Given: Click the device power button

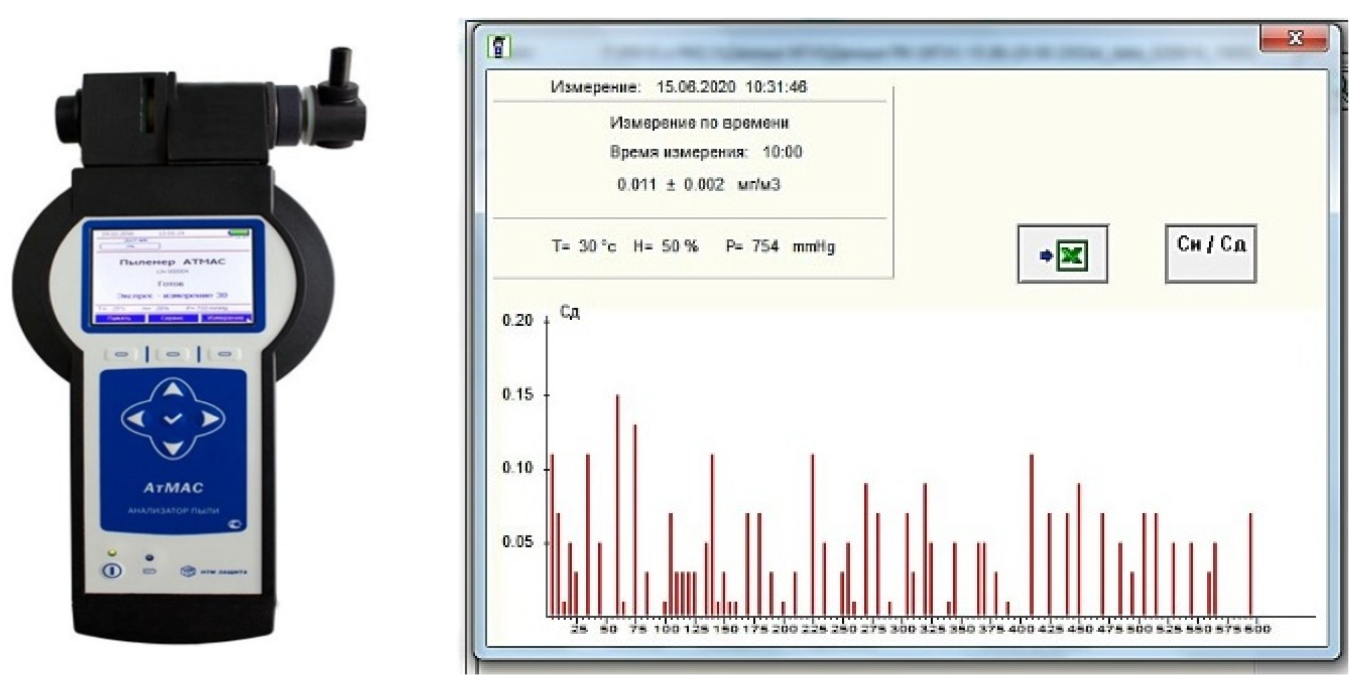Looking at the screenshot, I should [111, 570].
